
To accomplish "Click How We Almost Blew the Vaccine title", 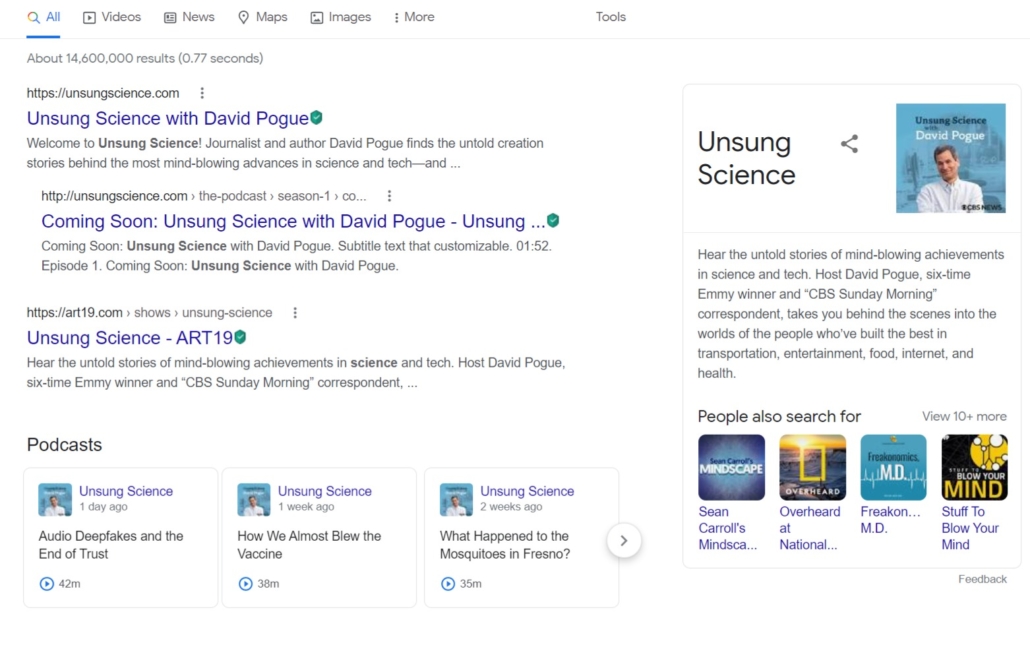I will pos(309,545).
